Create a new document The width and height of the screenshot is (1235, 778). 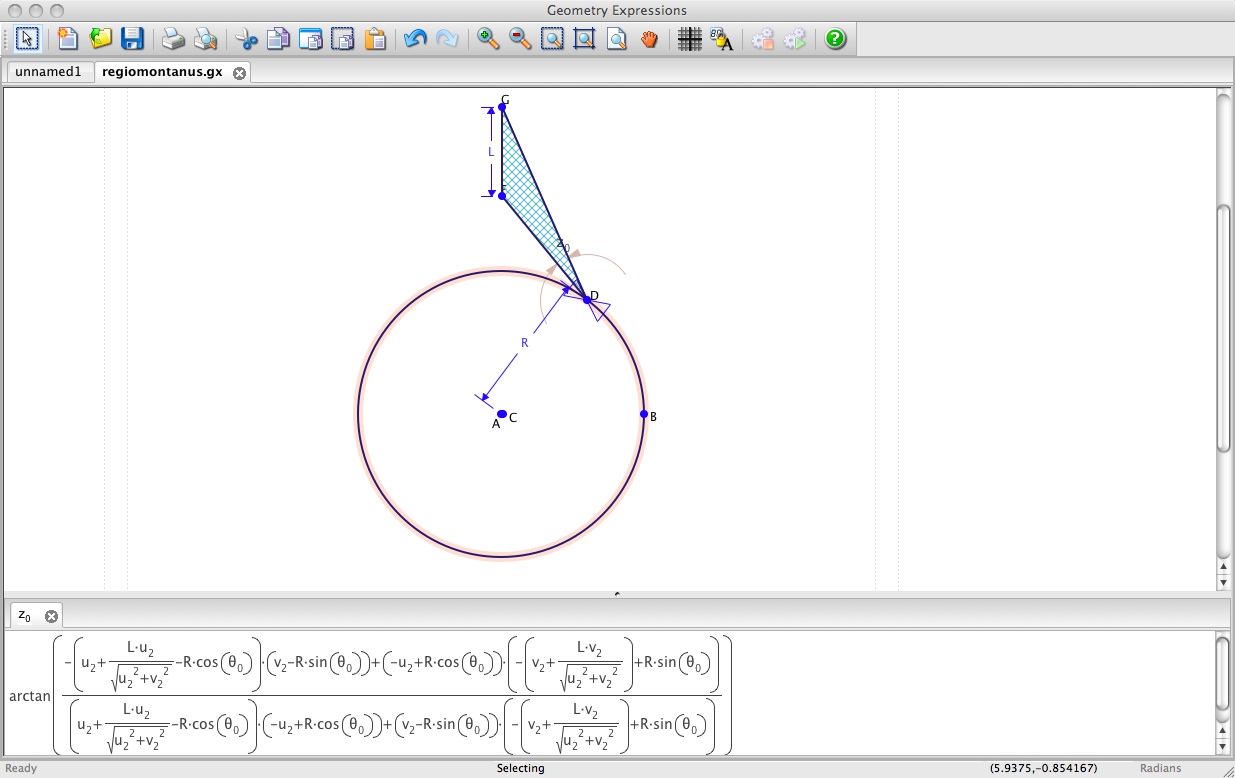(x=67, y=39)
